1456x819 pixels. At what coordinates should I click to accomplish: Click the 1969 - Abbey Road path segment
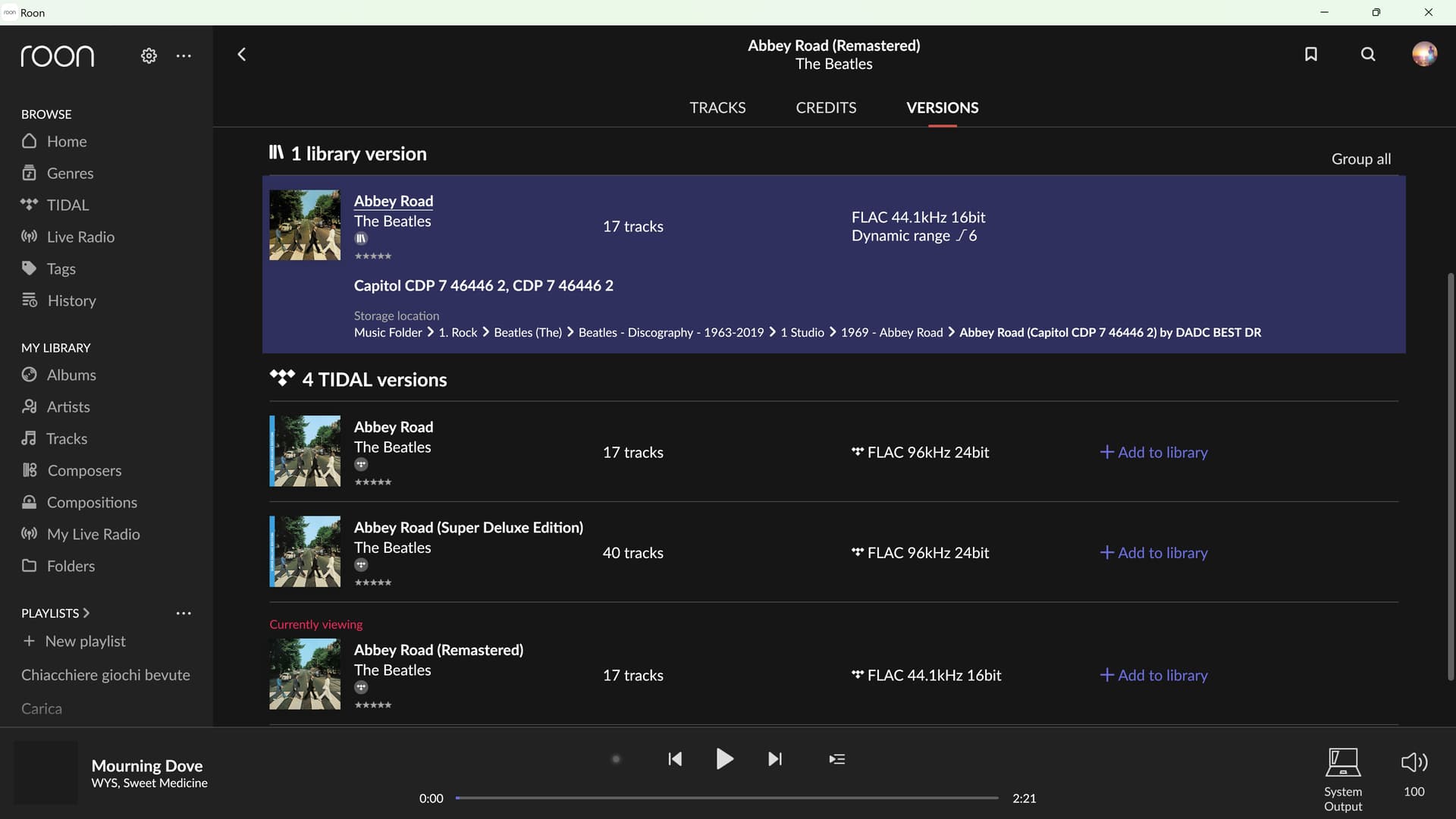coord(892,332)
